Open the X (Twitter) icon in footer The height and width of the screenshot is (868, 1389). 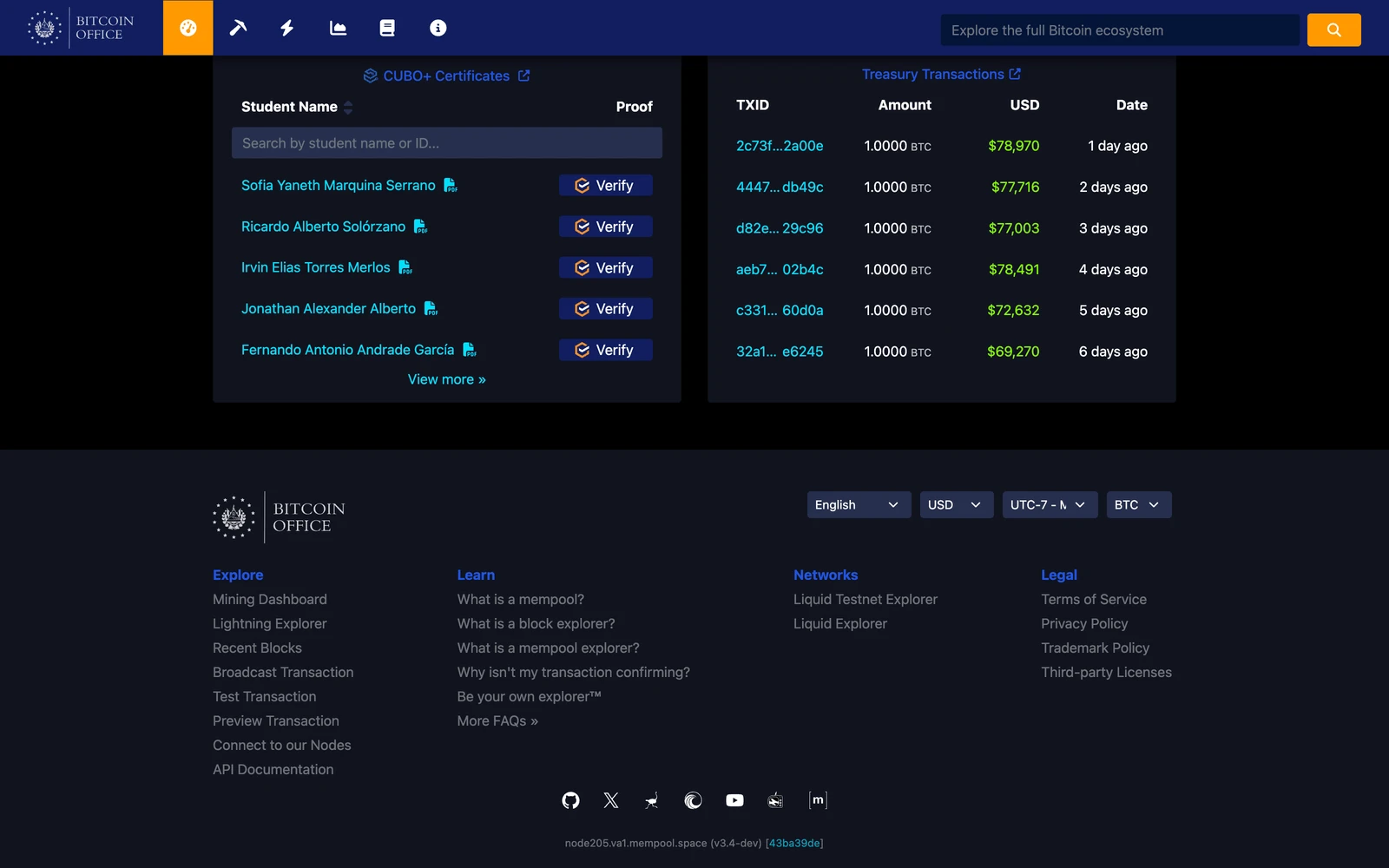611,800
